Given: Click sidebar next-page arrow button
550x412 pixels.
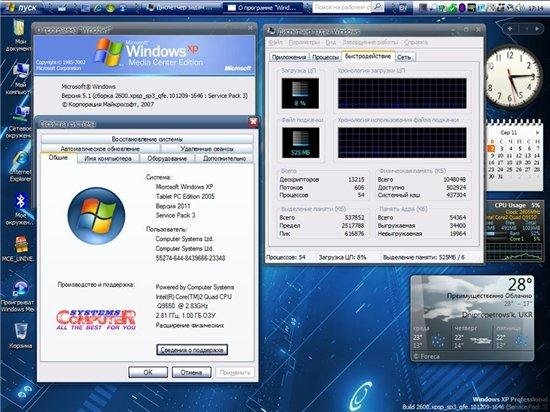Looking at the screenshot, I should pyautogui.click(x=537, y=29).
